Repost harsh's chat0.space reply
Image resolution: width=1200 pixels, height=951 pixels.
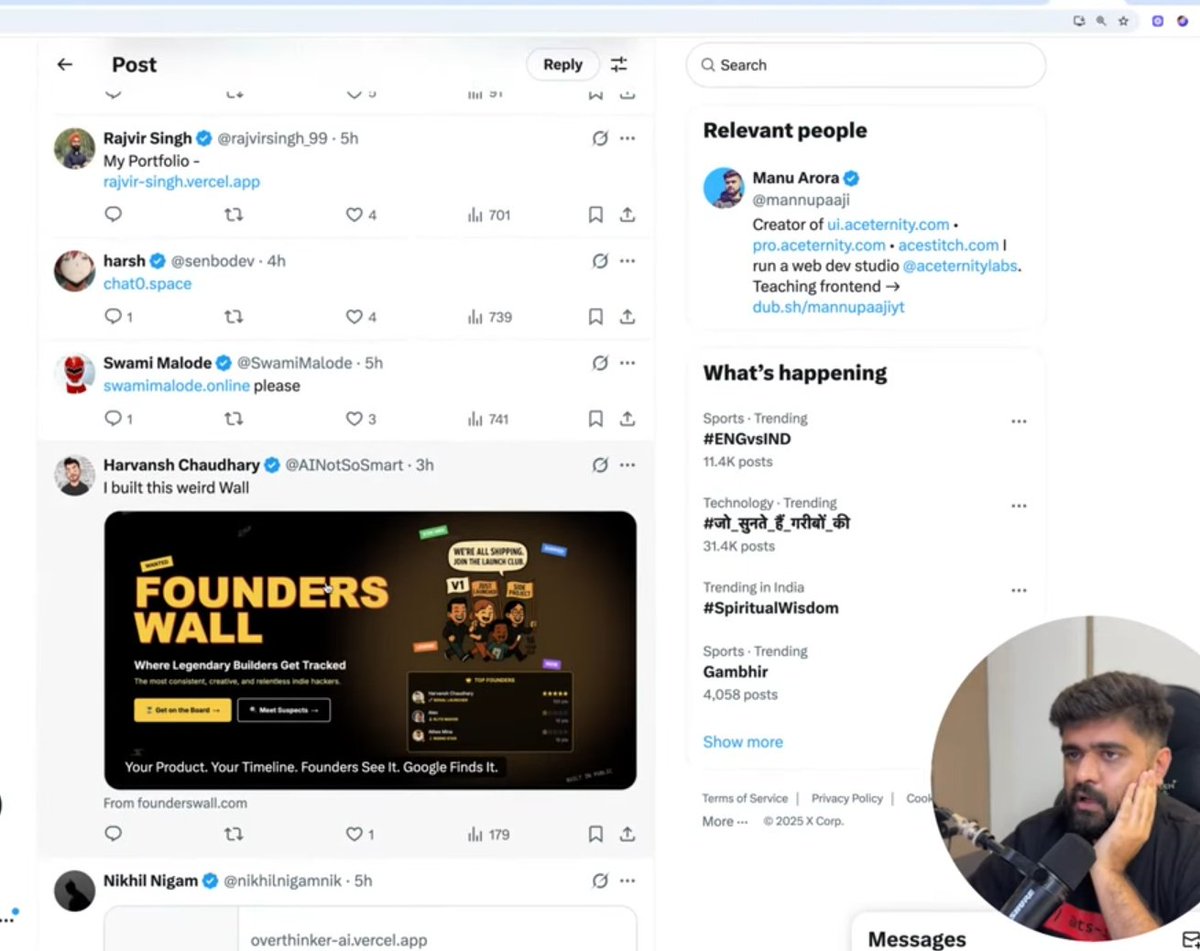[x=233, y=317]
